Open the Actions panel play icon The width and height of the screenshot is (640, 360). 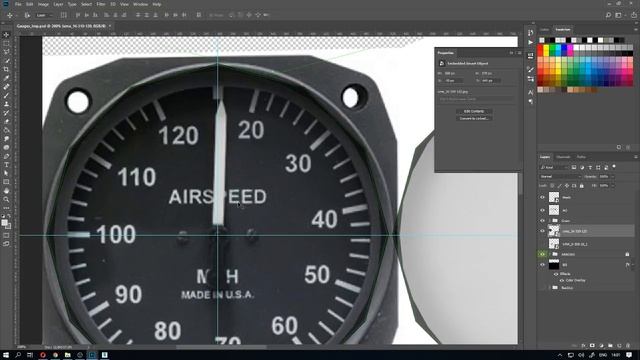click(530, 42)
